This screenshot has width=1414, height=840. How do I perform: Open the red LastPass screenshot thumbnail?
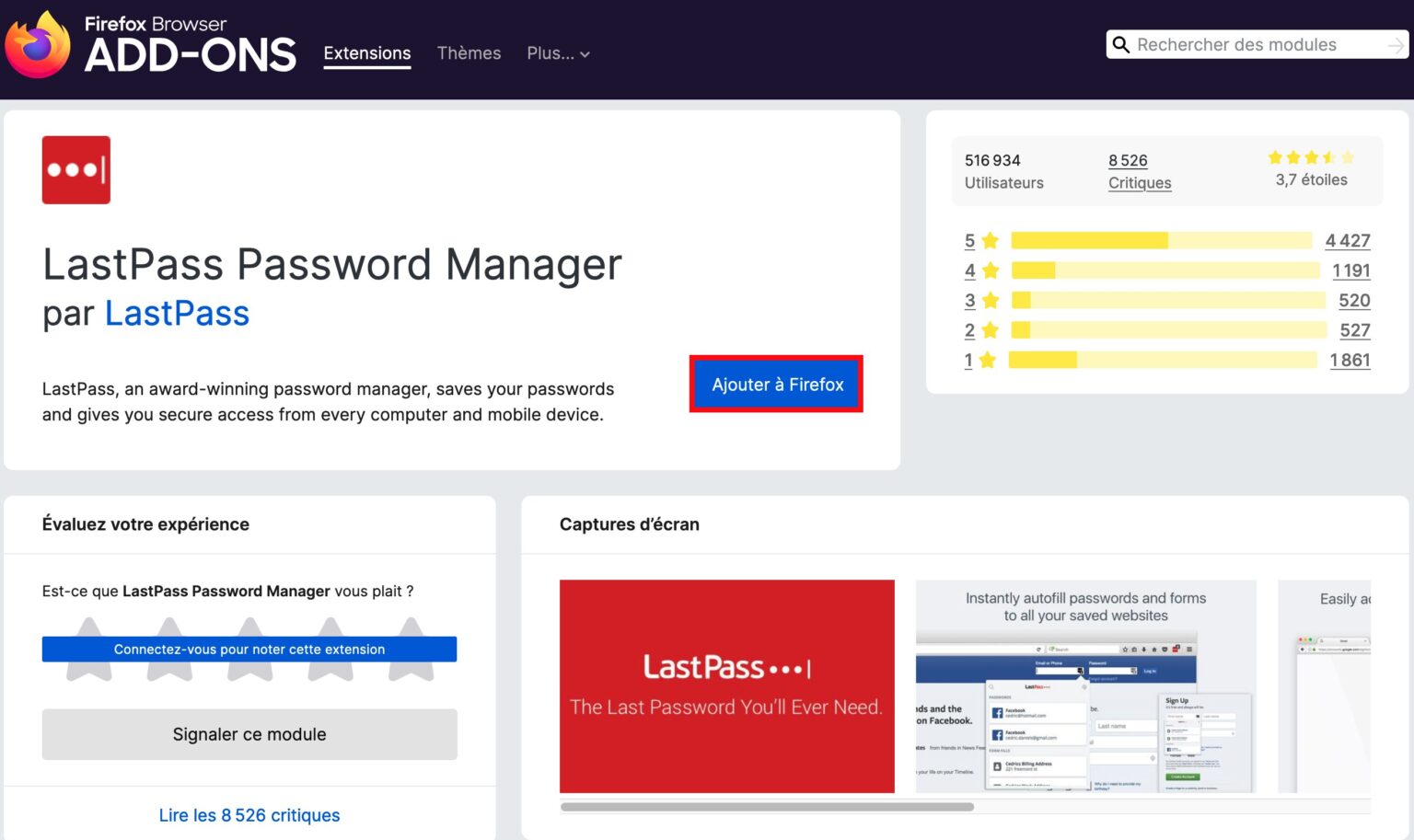pos(726,686)
